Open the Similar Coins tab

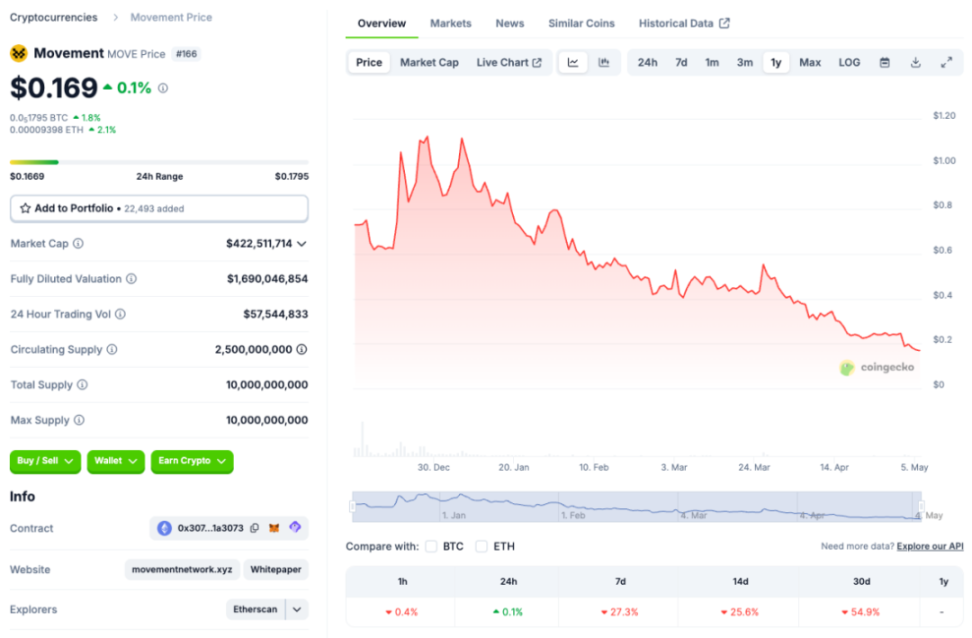581,23
